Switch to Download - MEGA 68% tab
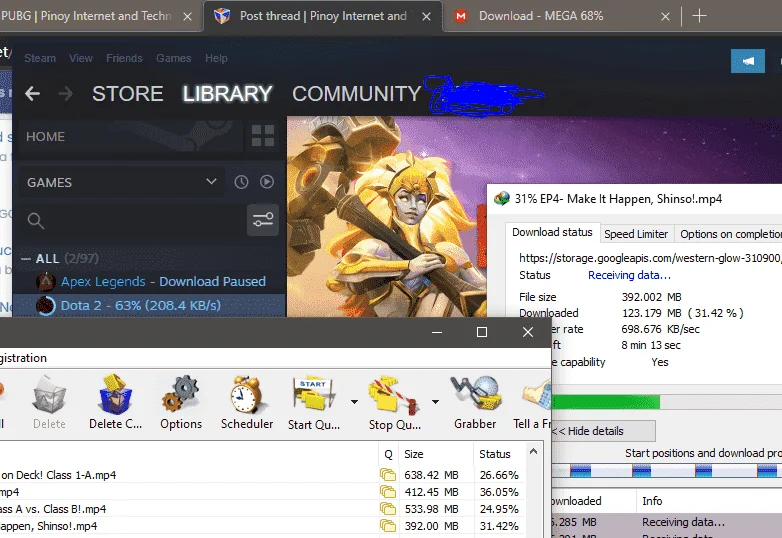Image resolution: width=782 pixels, height=538 pixels. click(x=541, y=16)
